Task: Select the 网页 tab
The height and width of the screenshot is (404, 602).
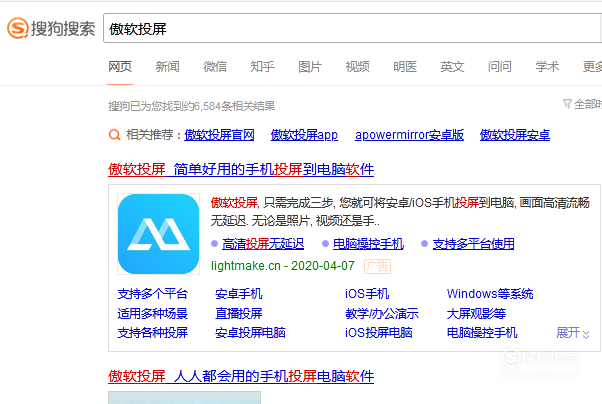Action: [x=120, y=67]
